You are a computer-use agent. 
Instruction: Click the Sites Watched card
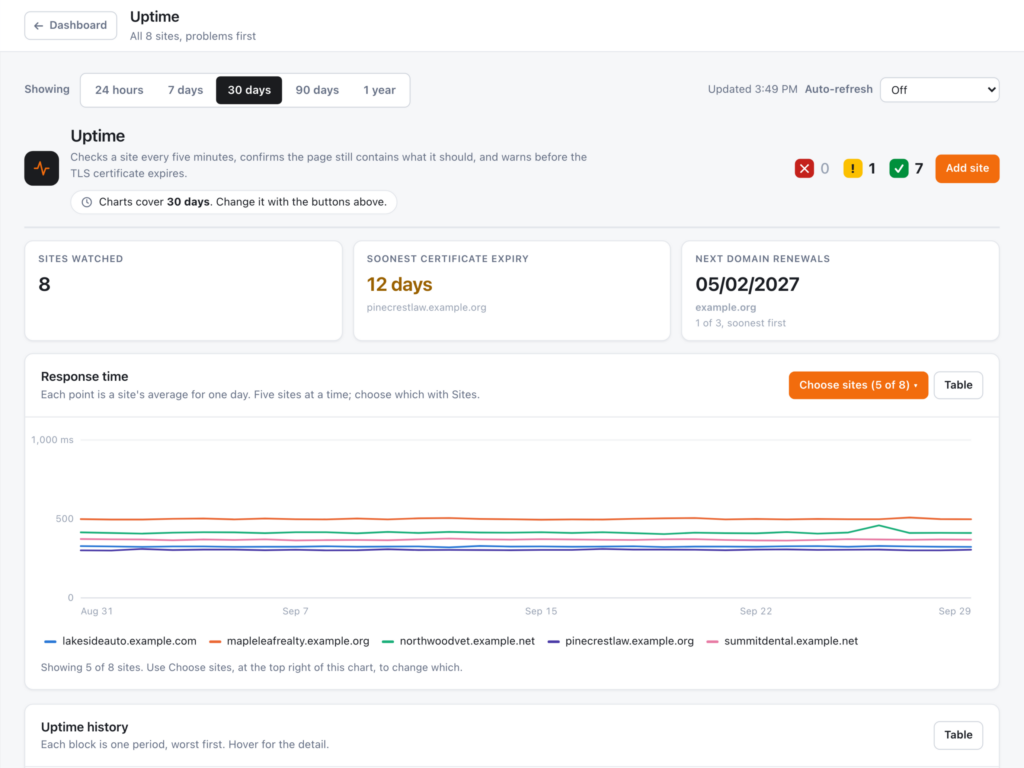184,291
